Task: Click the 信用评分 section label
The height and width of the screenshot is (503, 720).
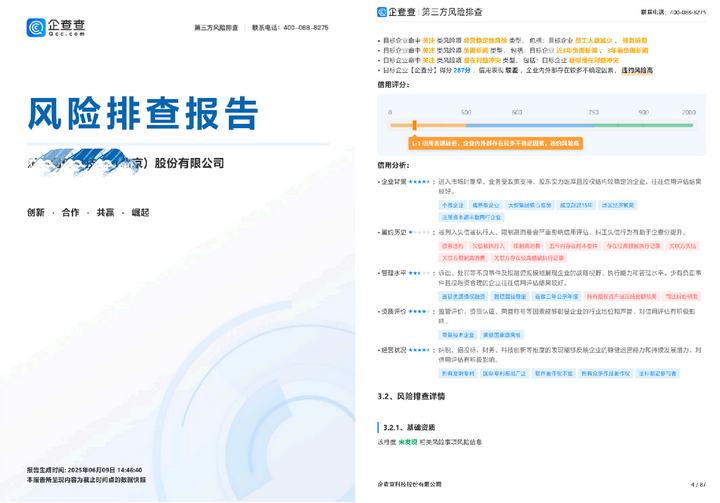Action: tap(393, 85)
